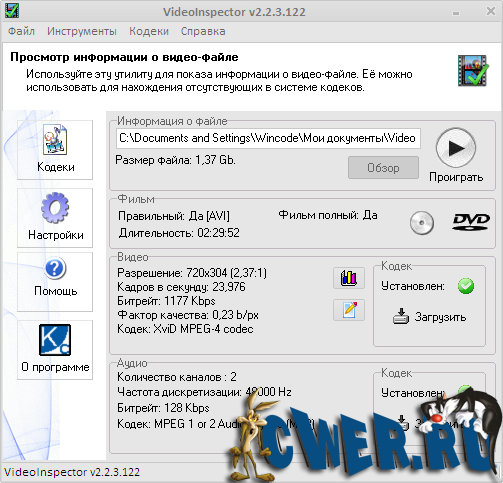Click the film checkmark logo in header
Viewport: 503px width, 483px height.
click(473, 71)
